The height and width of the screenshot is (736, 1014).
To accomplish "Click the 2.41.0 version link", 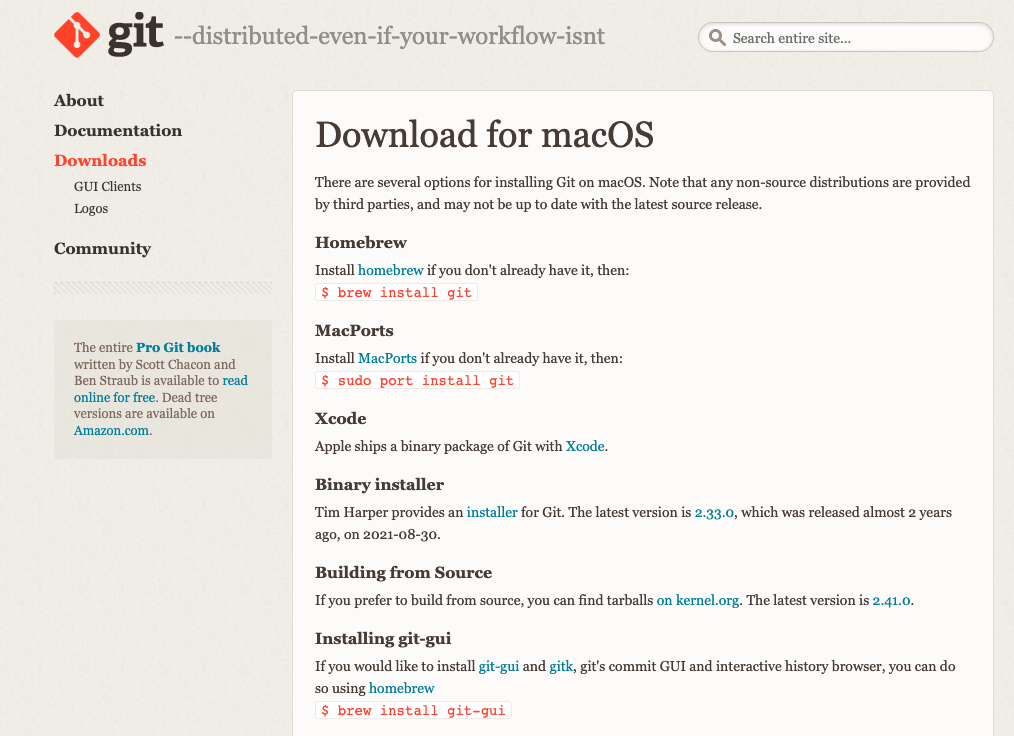I will 892,600.
